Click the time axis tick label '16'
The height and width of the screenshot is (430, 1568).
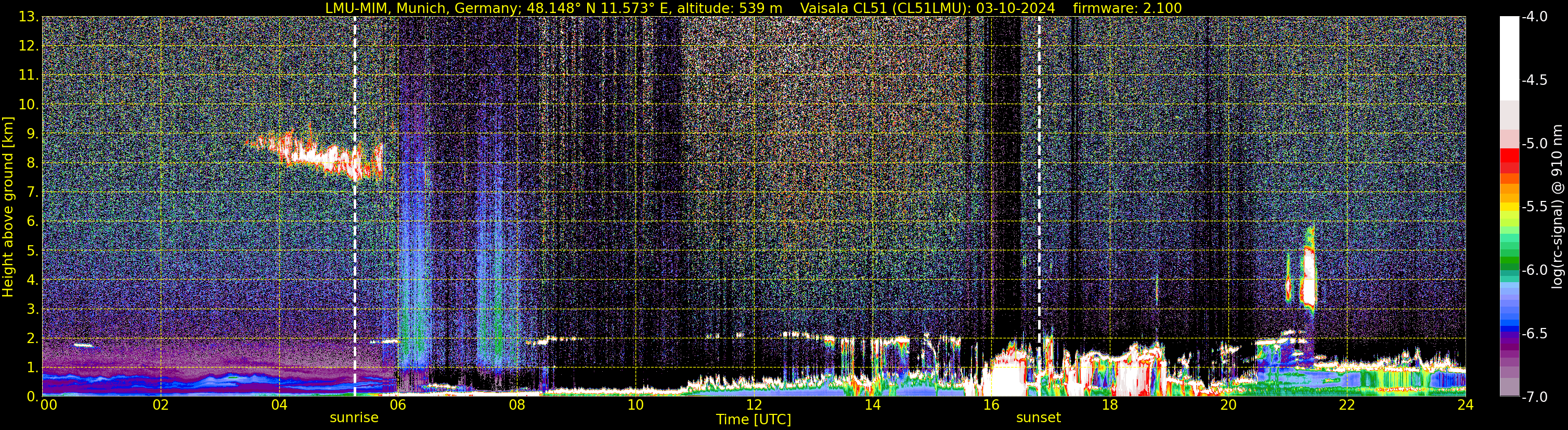point(991,406)
